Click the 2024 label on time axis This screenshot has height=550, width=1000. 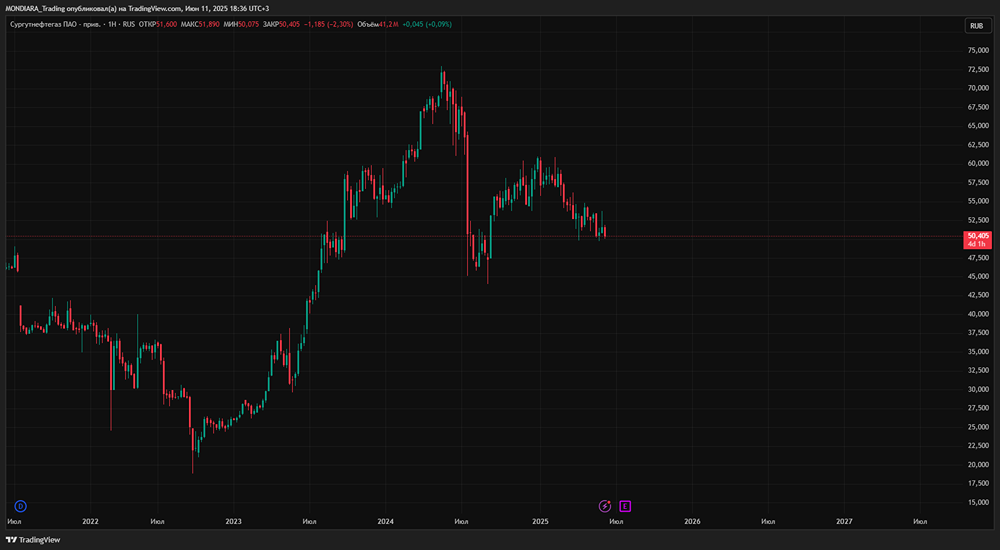(x=385, y=521)
